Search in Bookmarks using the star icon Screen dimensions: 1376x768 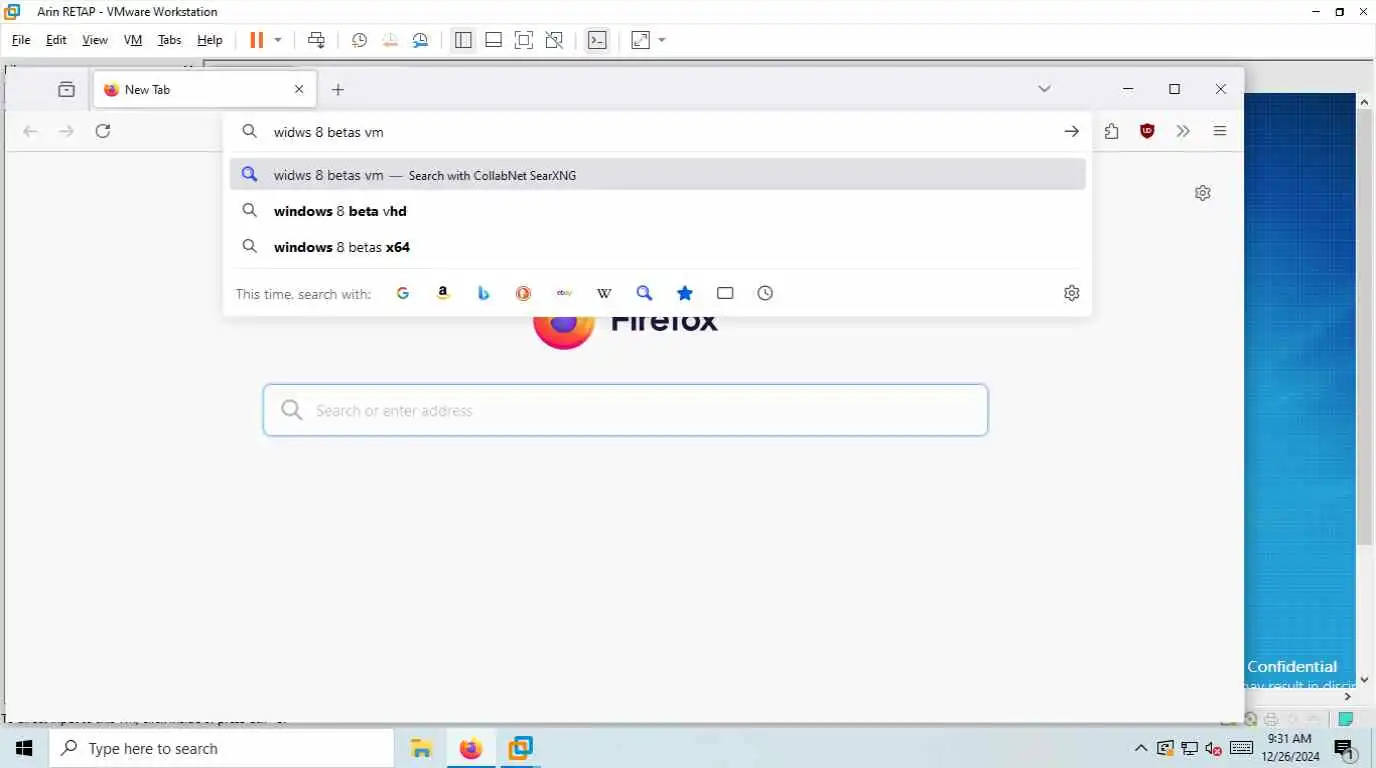coord(685,293)
